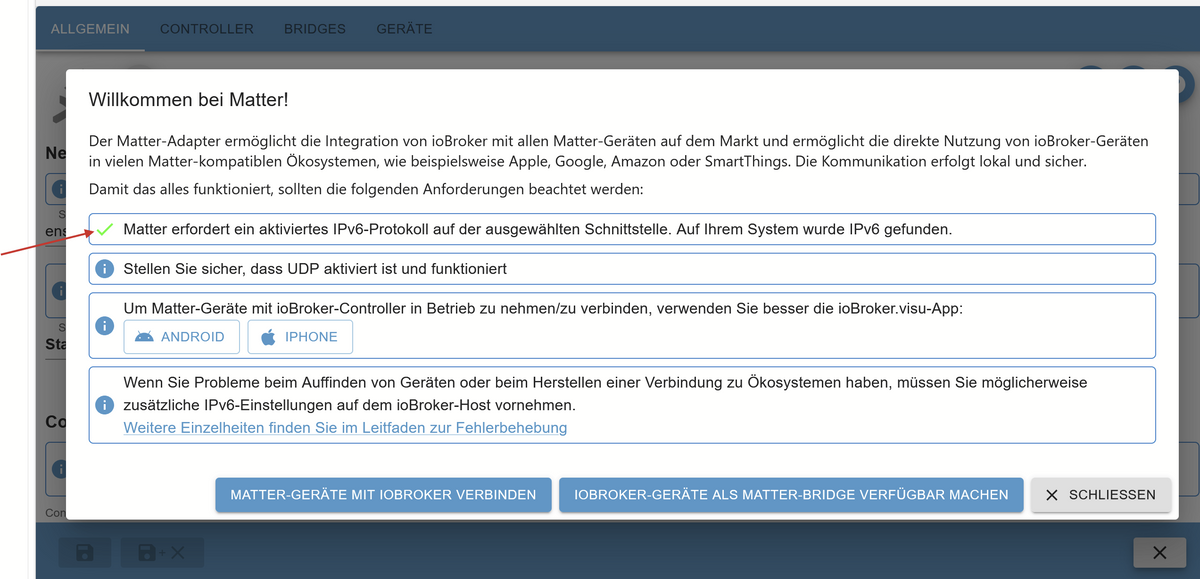Click the save-and-close icon in the bottom bar

(x=161, y=553)
